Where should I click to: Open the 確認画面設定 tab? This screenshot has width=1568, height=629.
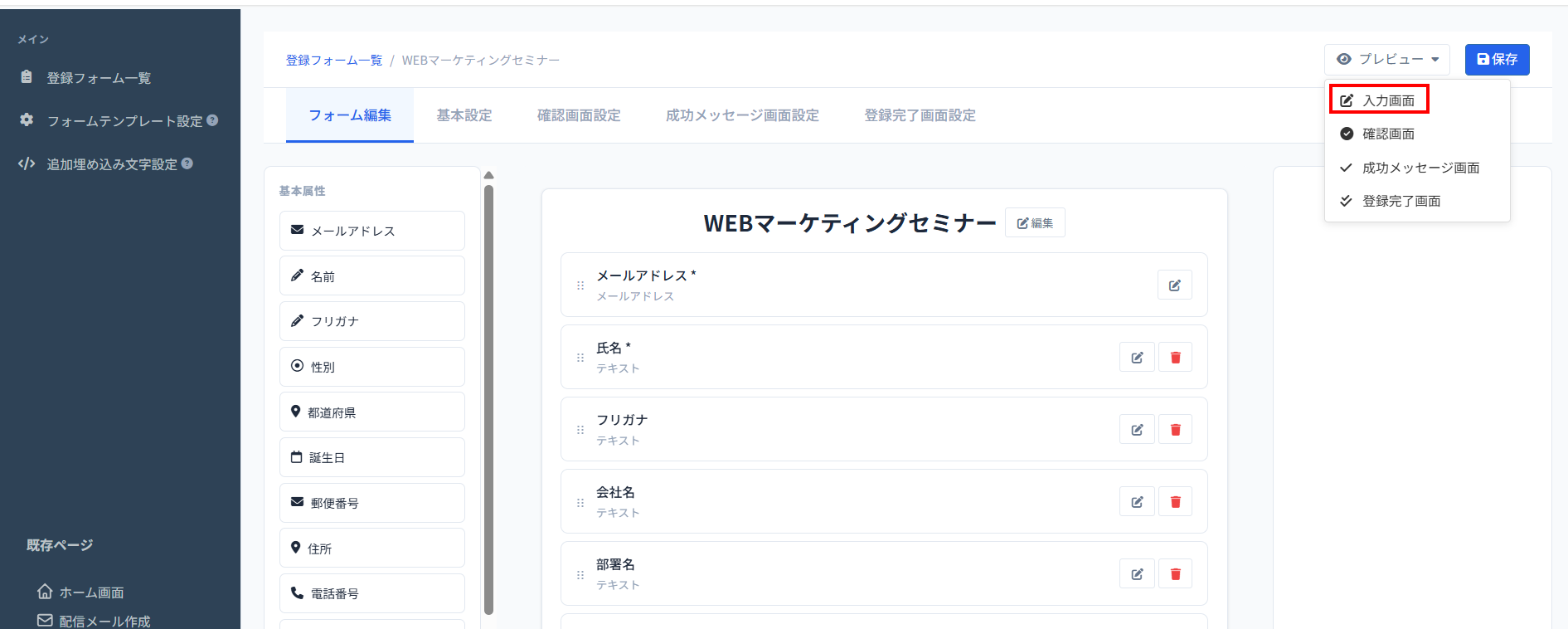point(579,115)
